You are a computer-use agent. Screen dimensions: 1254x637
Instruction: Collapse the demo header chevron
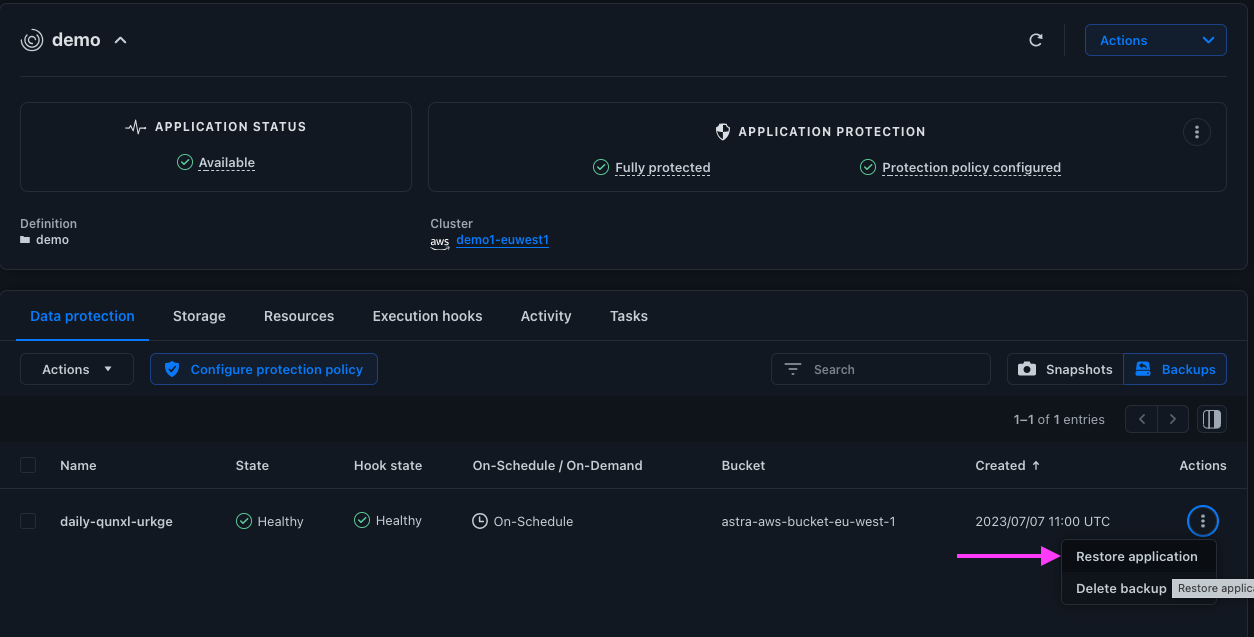120,40
